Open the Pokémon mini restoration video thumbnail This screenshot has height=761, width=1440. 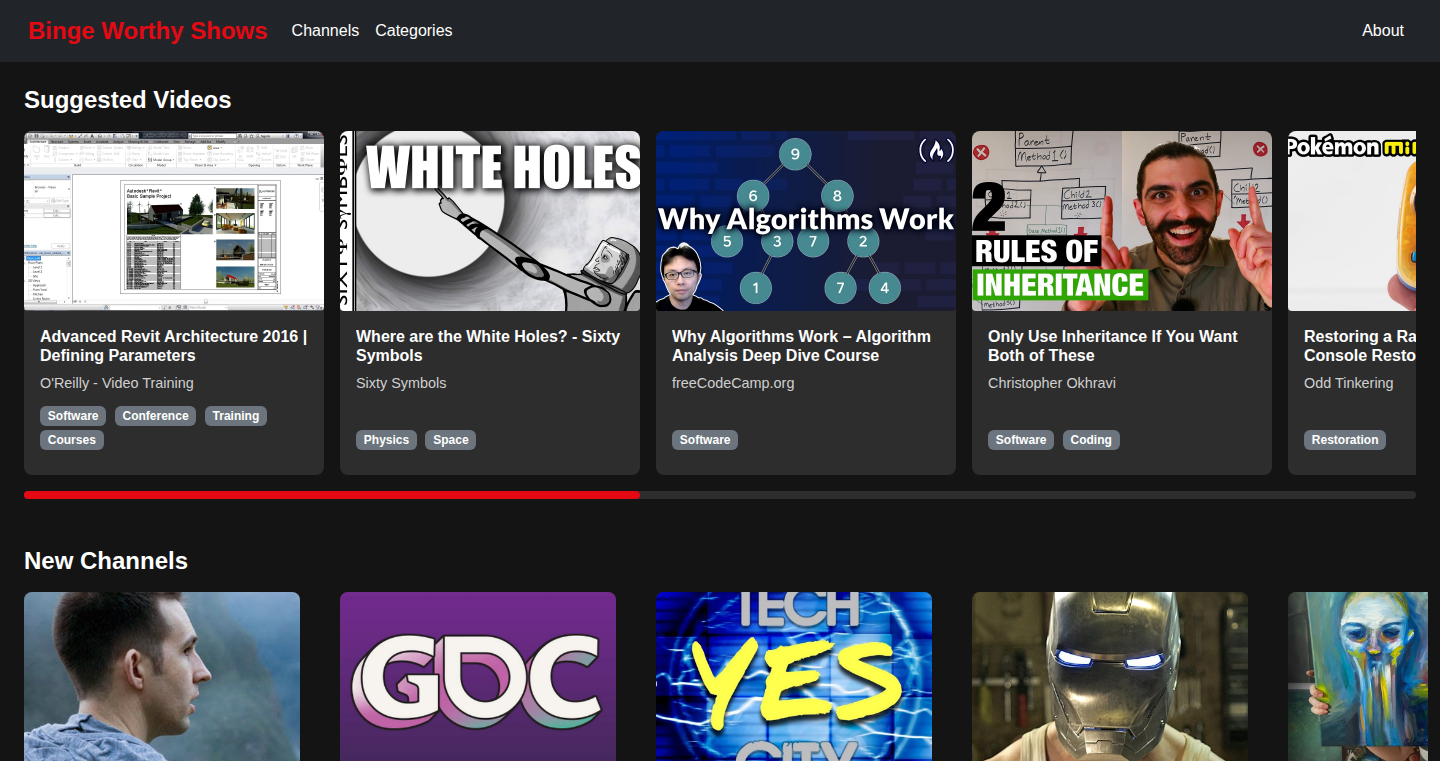click(x=1352, y=221)
